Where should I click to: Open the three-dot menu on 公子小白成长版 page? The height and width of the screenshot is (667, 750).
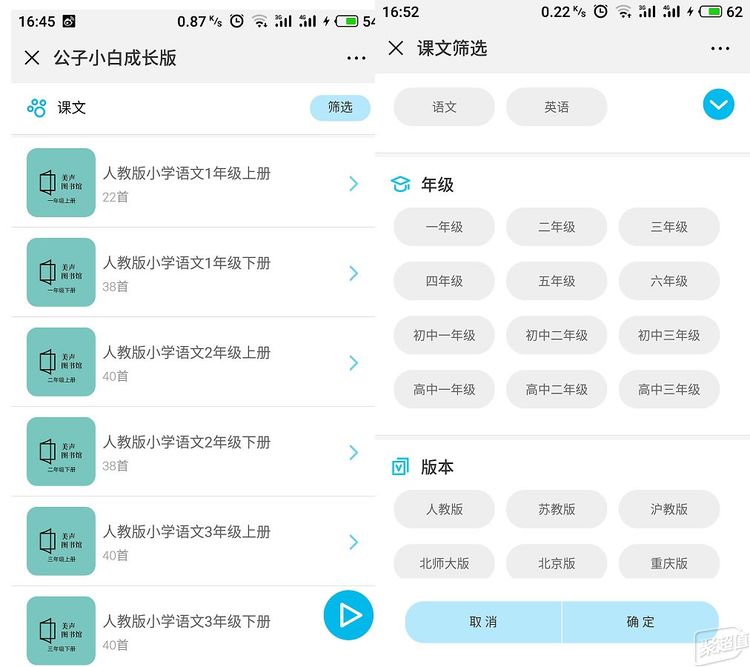[356, 58]
